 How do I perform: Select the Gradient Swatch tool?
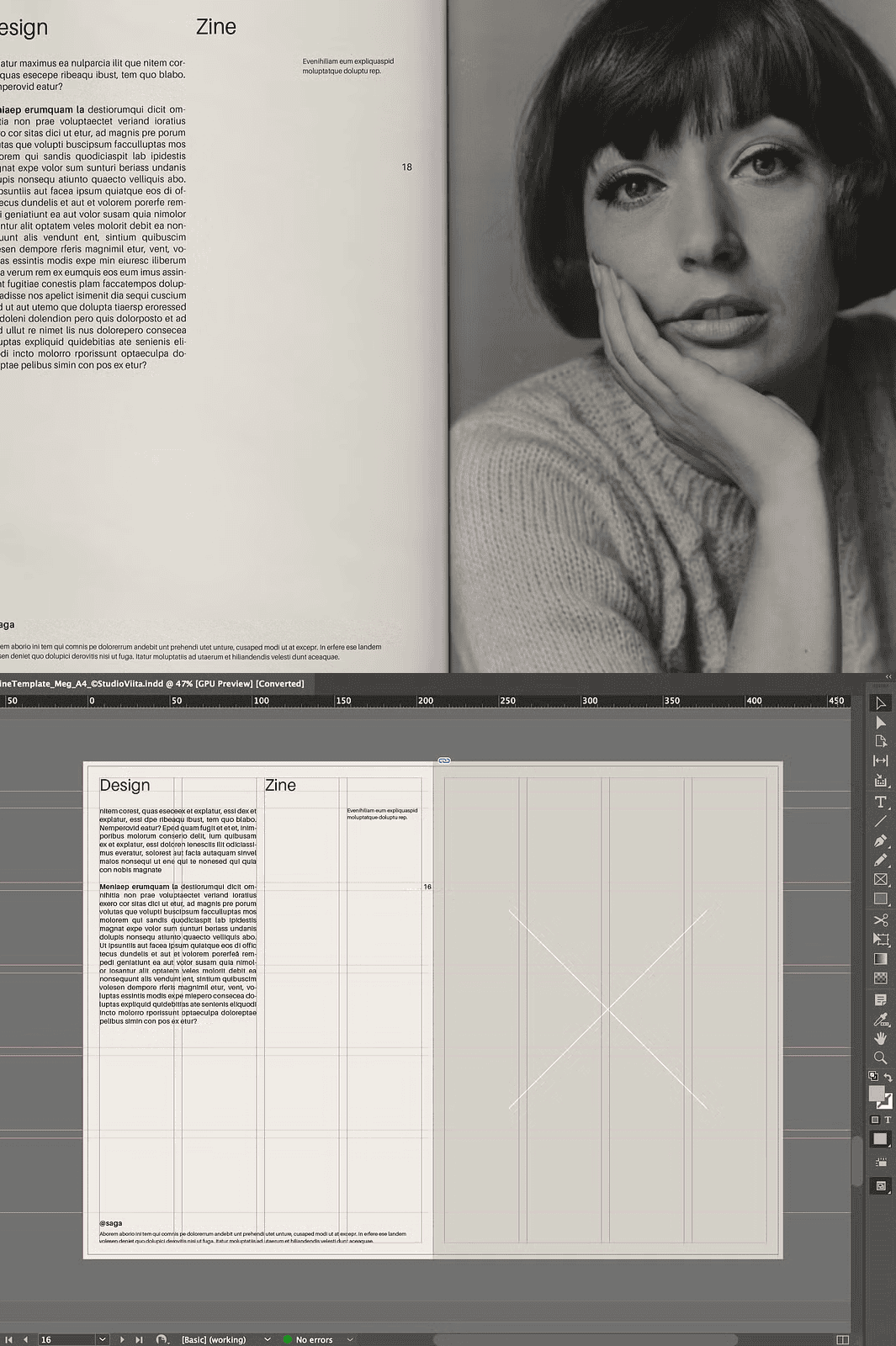(880, 959)
